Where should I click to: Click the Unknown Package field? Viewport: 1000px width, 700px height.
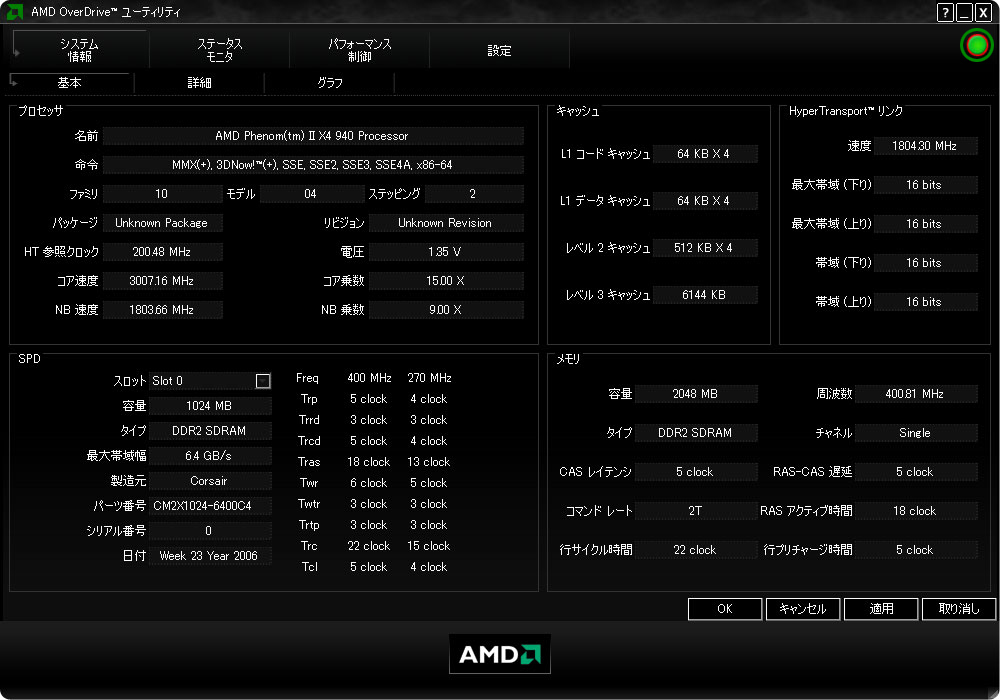(162, 223)
